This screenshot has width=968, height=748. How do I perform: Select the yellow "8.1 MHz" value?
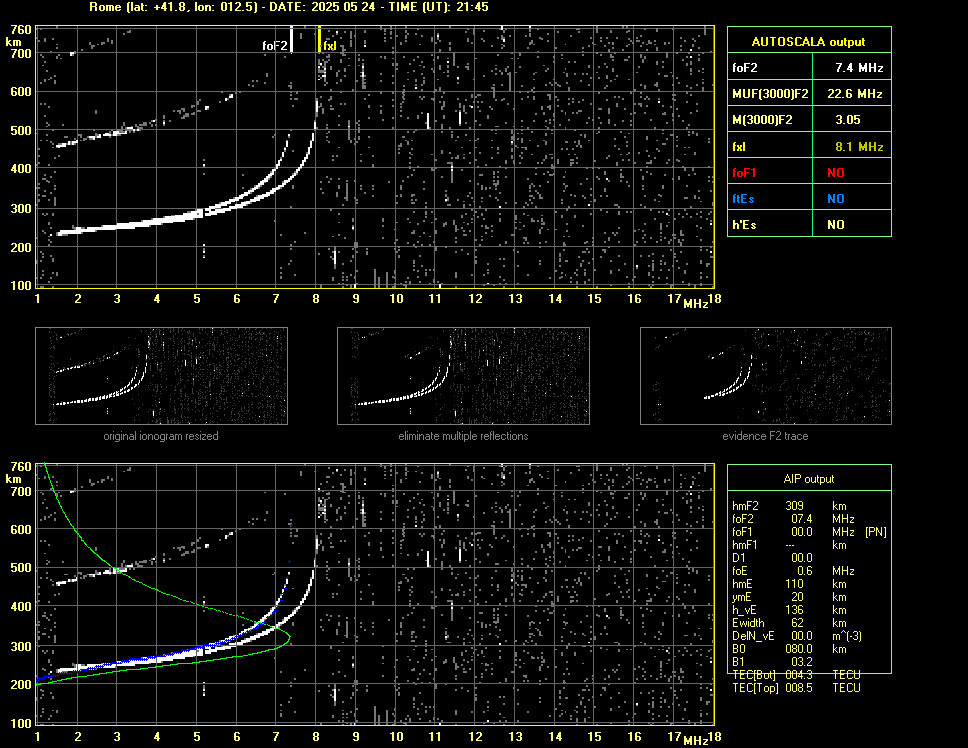pos(859,147)
